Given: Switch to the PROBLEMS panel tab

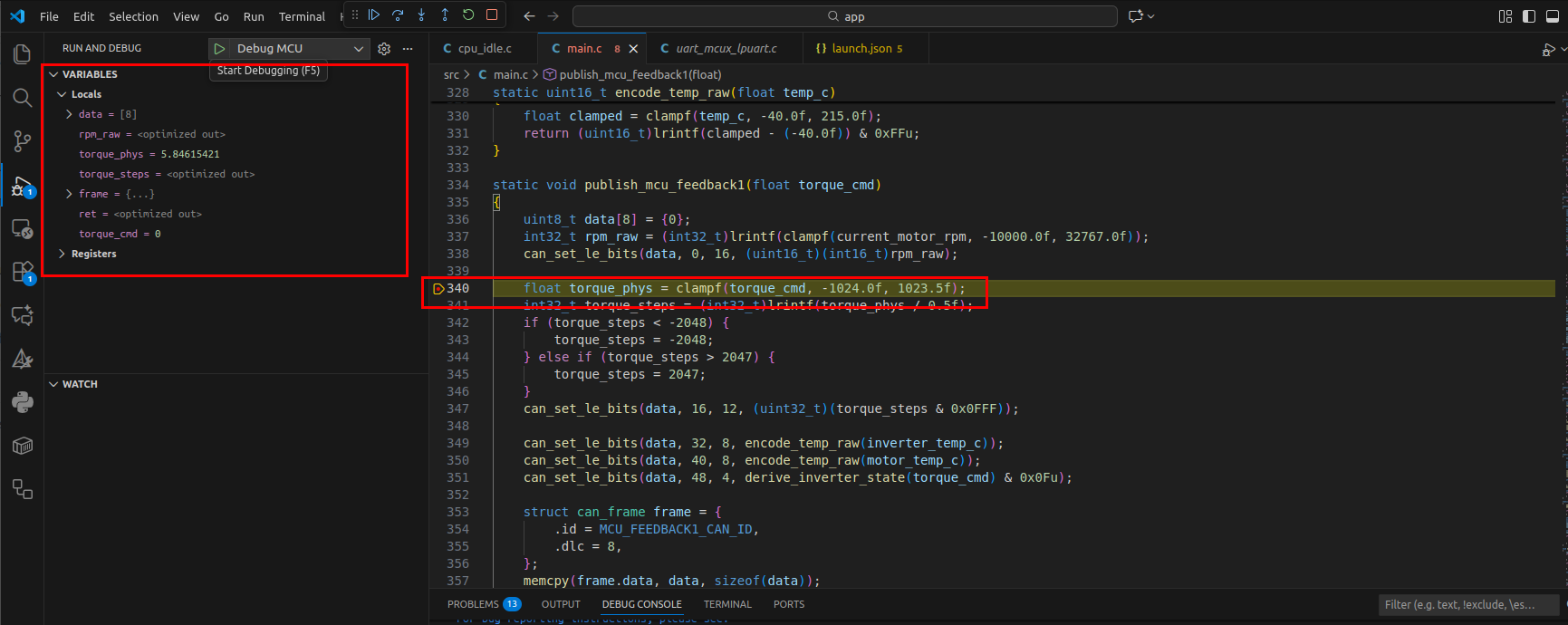Looking at the screenshot, I should point(484,604).
